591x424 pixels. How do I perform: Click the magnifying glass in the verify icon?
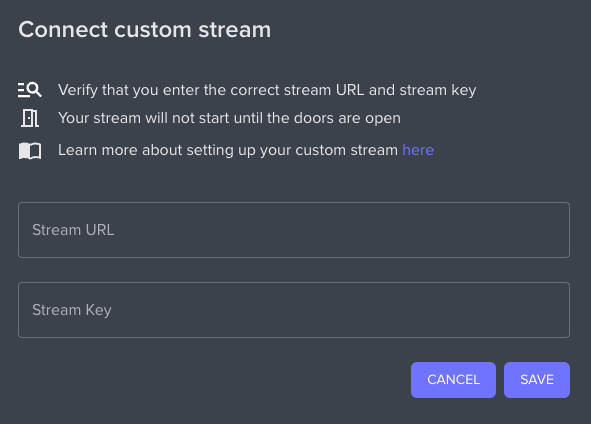click(x=35, y=89)
